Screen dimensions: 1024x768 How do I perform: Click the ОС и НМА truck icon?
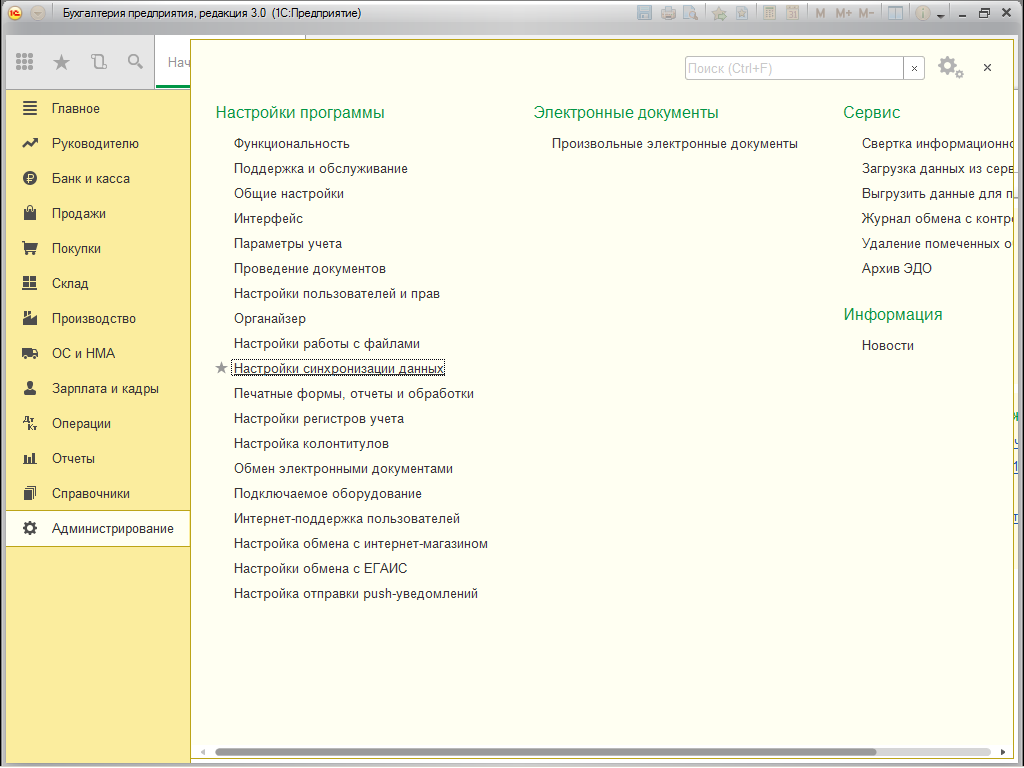(30, 353)
